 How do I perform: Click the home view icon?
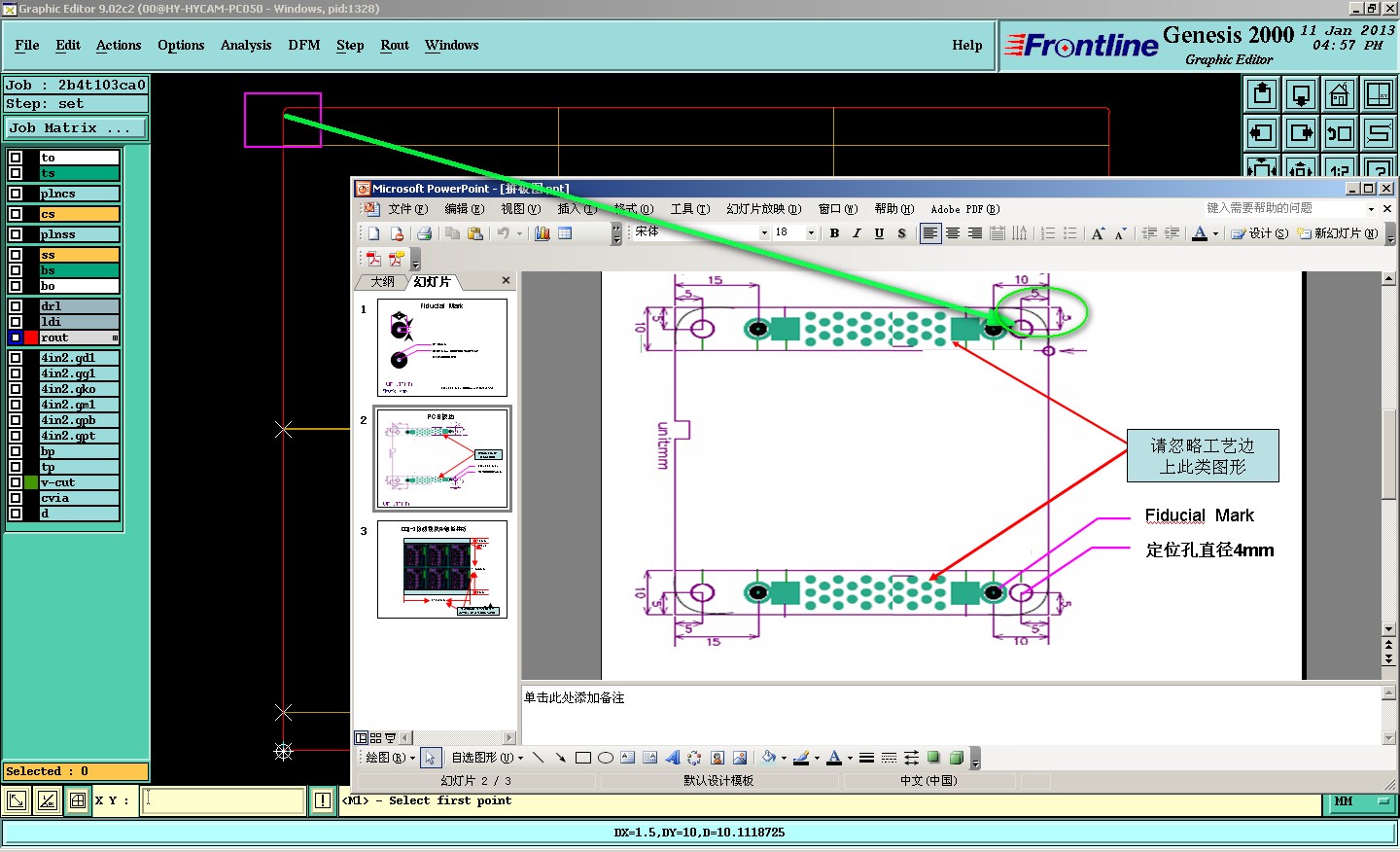click(1340, 94)
